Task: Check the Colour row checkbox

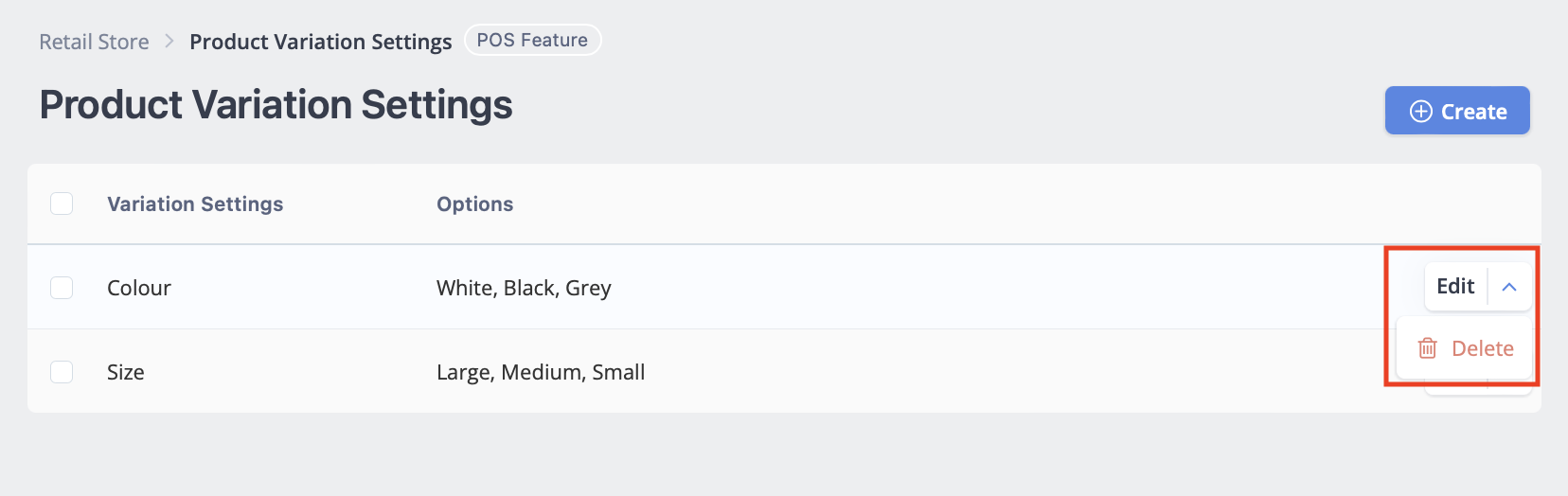Action: click(62, 287)
